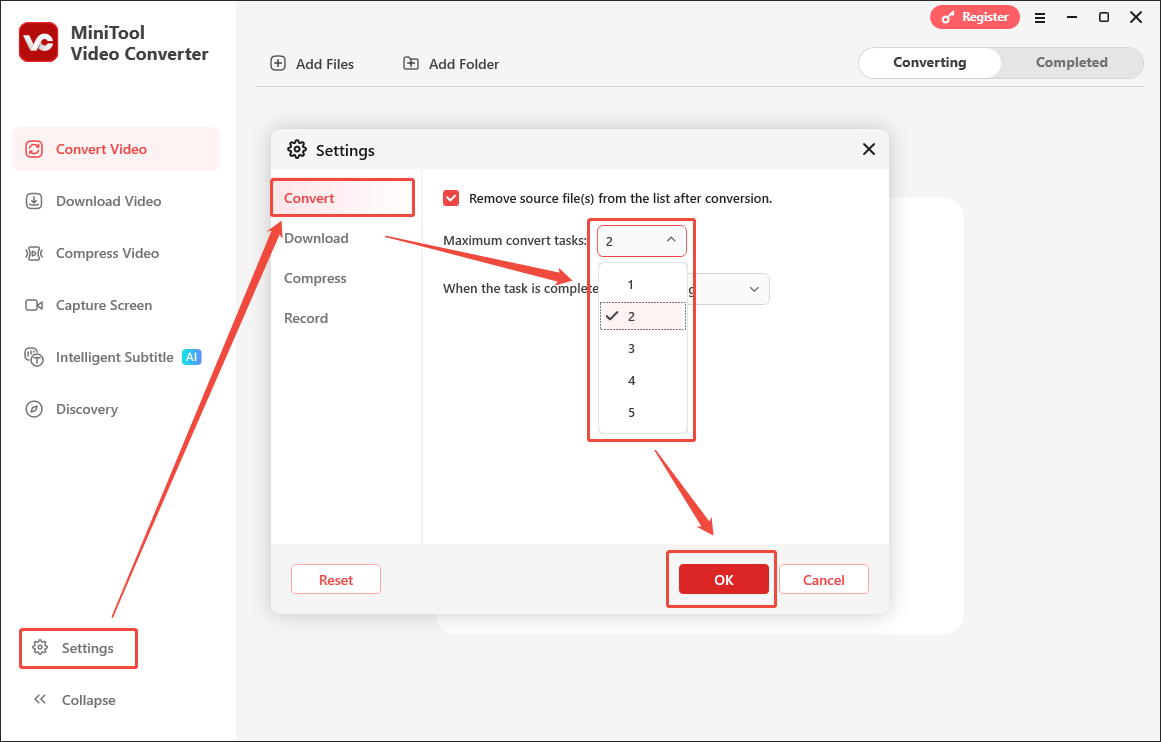The width and height of the screenshot is (1161, 742).
Task: Open the Settings panel
Action: [78, 648]
